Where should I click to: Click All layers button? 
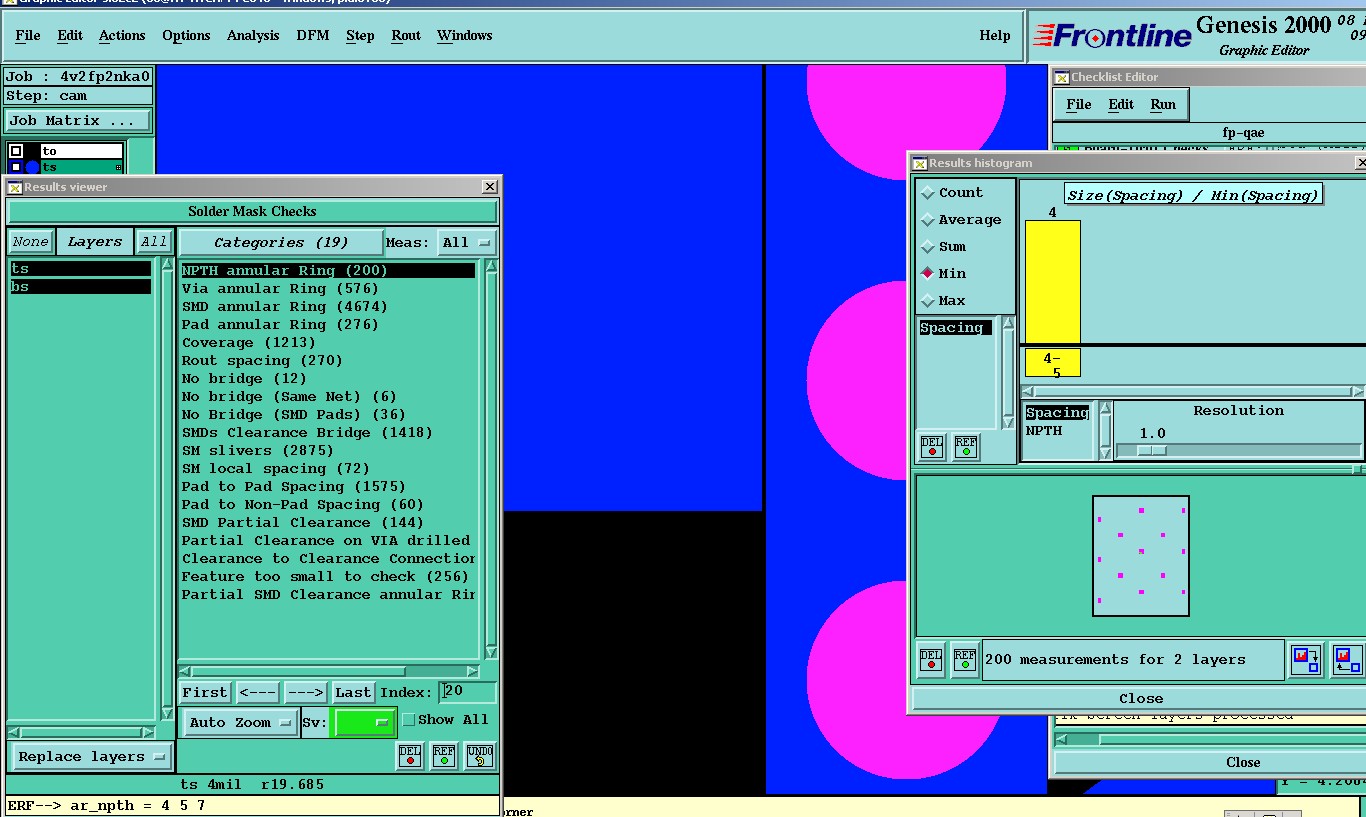[x=154, y=242]
